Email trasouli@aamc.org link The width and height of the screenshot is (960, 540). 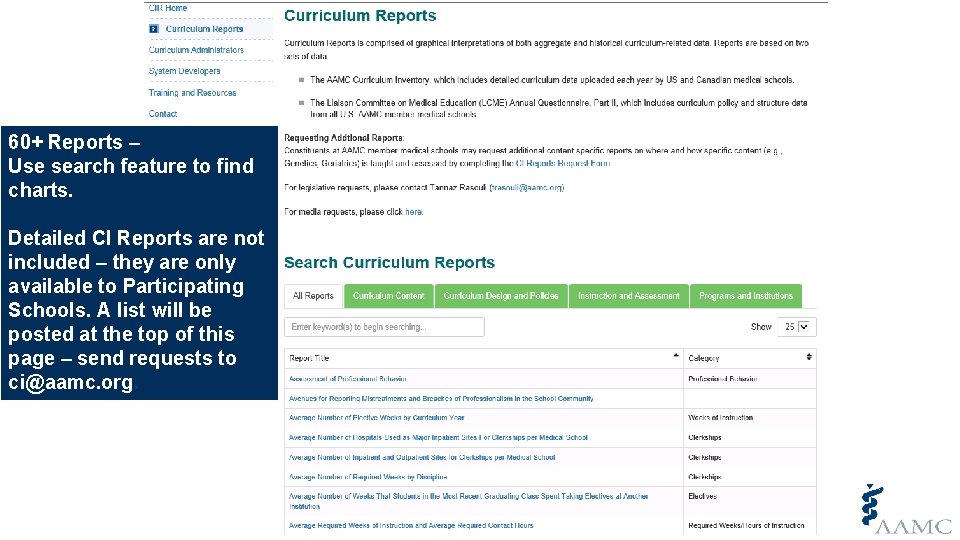[x=527, y=187]
